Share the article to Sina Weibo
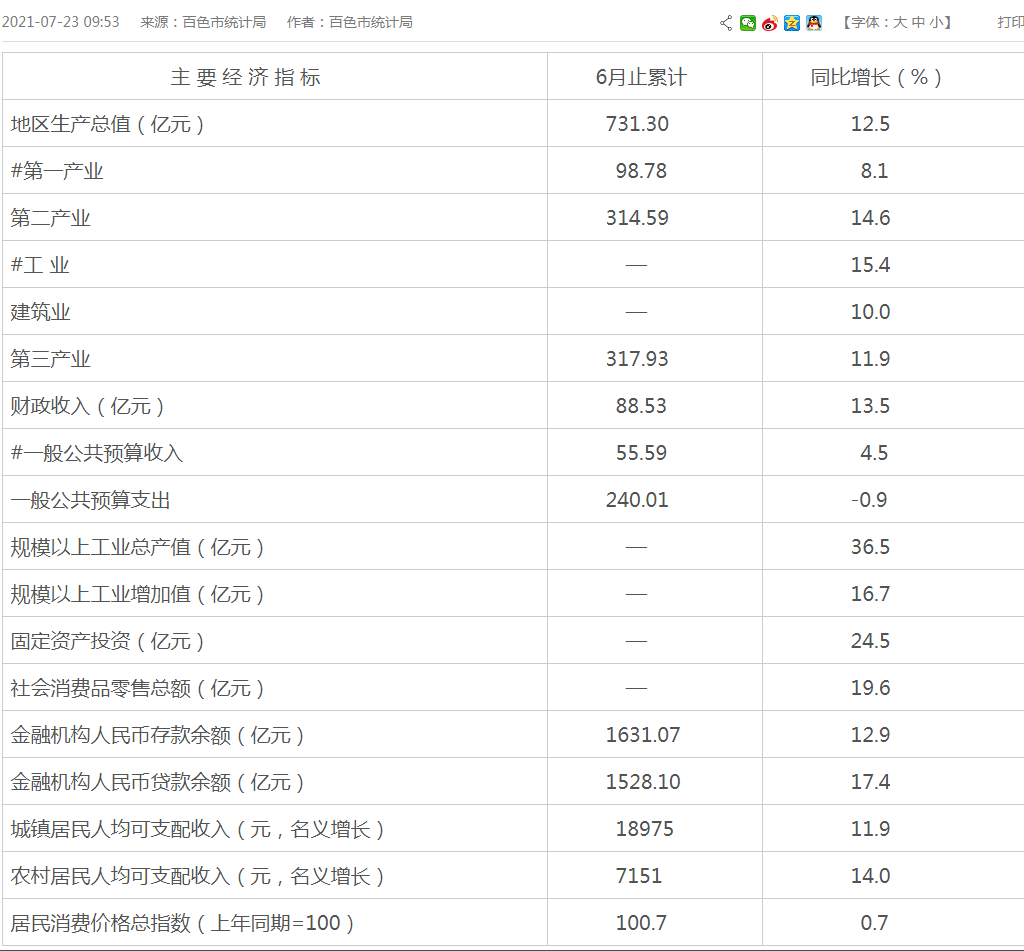Screen dimensions: 1024x951 tap(769, 23)
